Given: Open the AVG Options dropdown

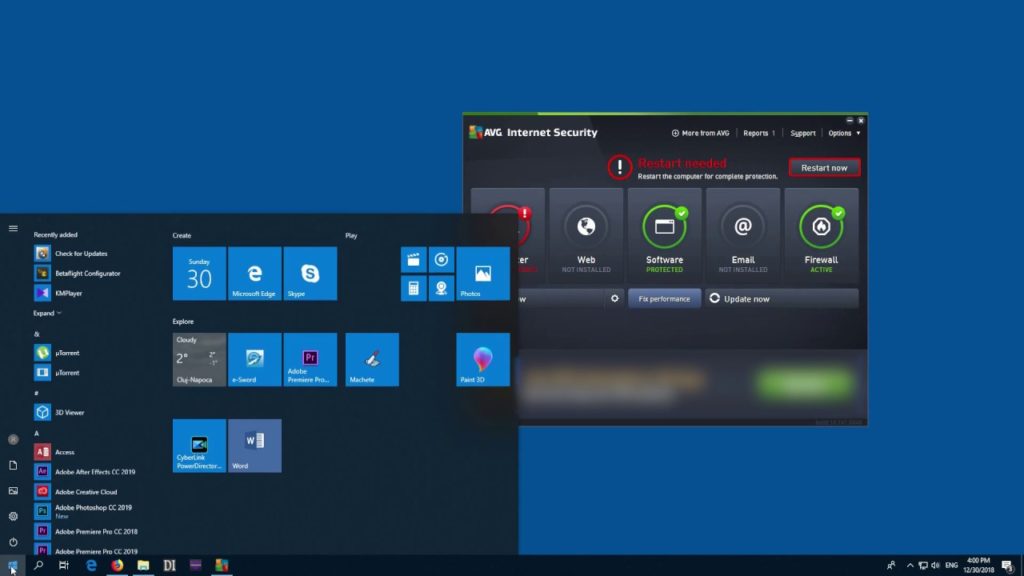Looking at the screenshot, I should [844, 133].
